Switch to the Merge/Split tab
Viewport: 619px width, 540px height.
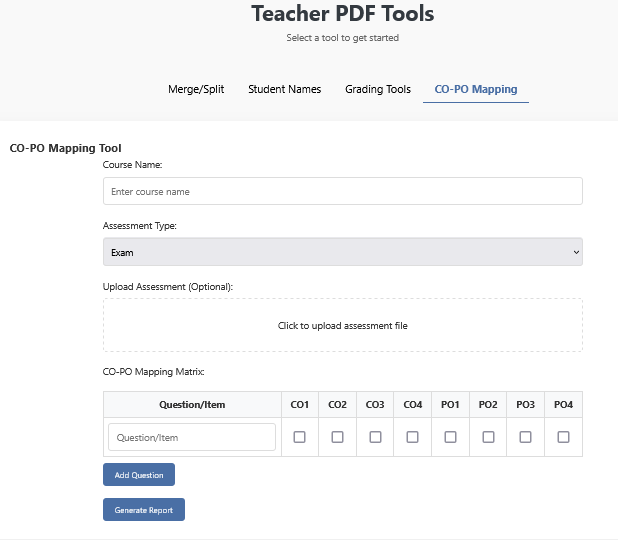point(196,89)
